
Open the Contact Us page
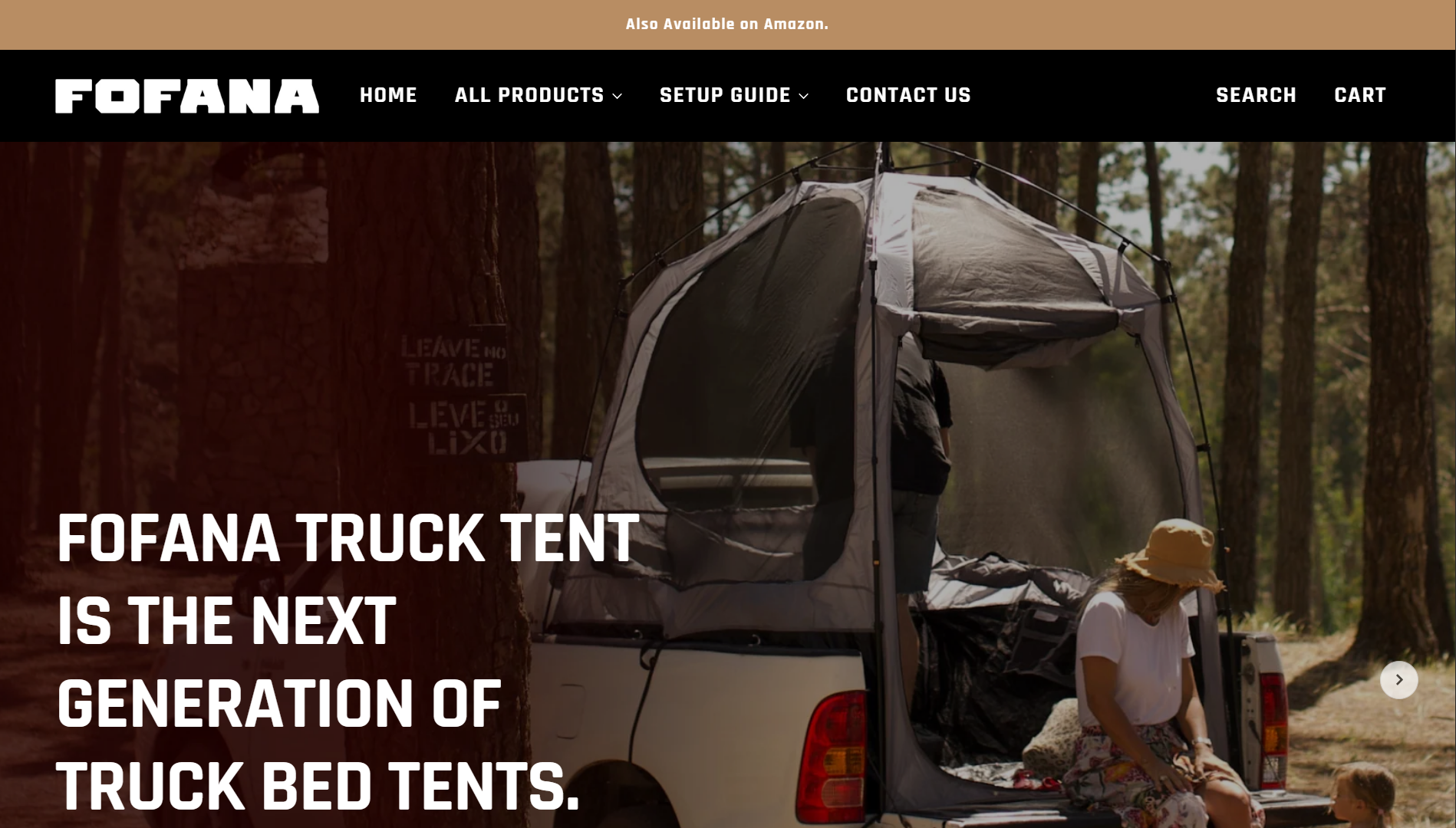(908, 95)
